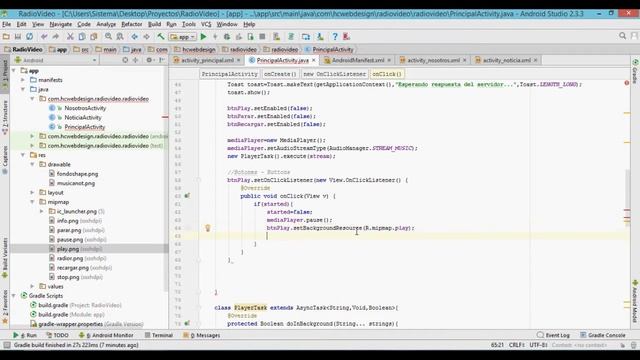Collapse the mipmap folder

tap(32, 202)
